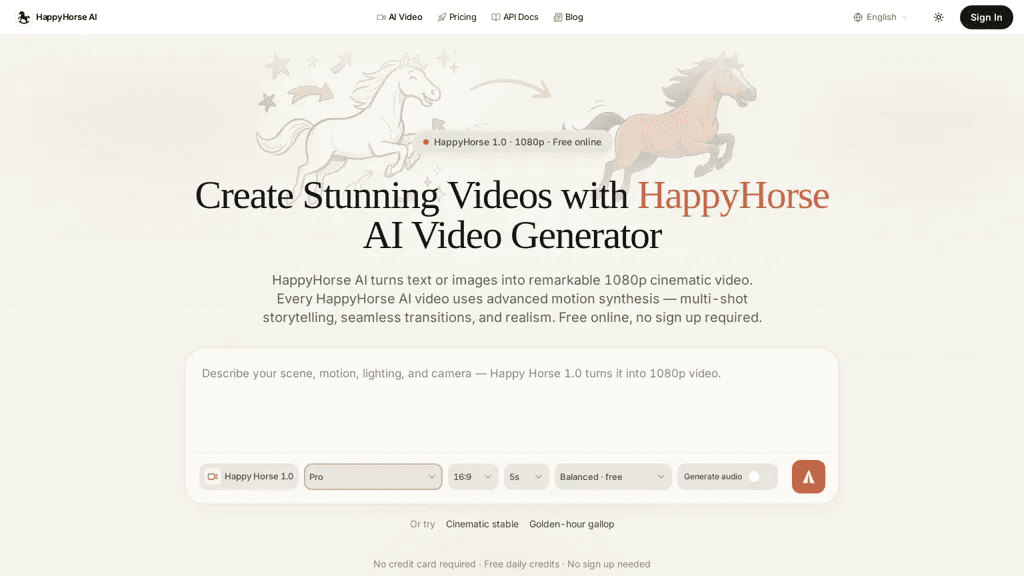Open the 16:9 aspect ratio dropdown
Screen dimensions: 1024x576
473,477
